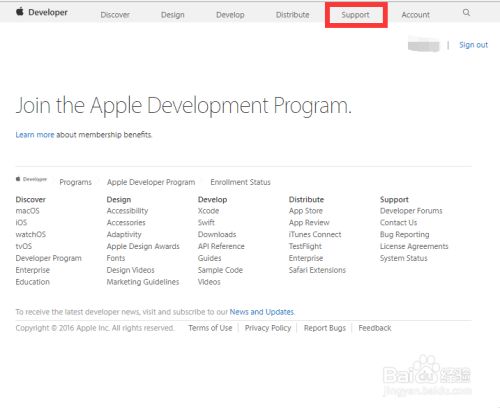Open the Terms of Use link
This screenshot has width=500, height=408.
tap(210, 328)
